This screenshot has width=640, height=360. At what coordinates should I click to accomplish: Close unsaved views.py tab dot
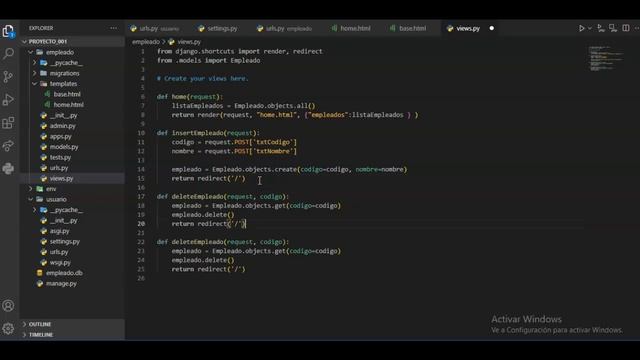[x=491, y=28]
